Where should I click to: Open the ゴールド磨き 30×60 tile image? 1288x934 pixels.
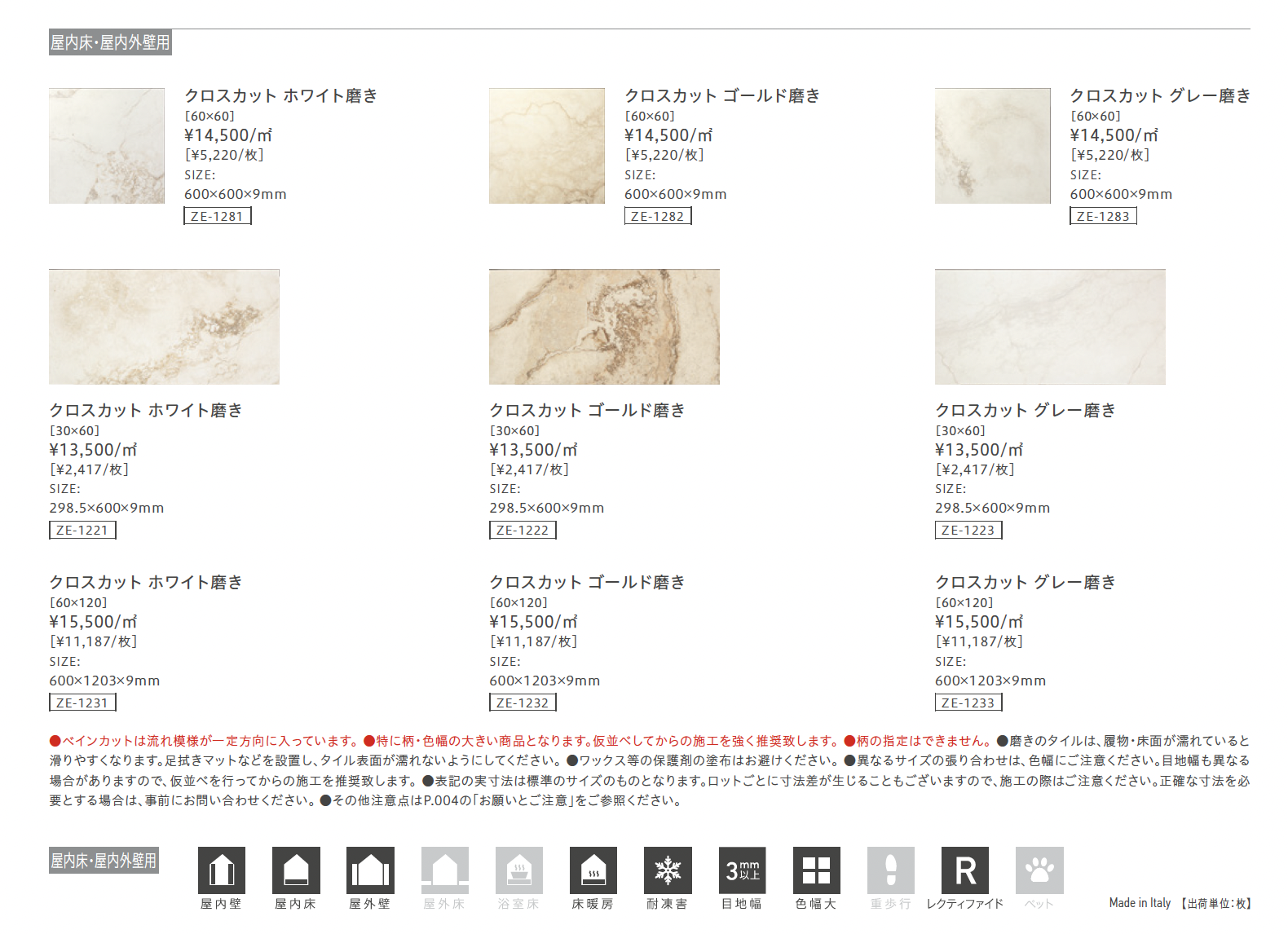(x=604, y=327)
